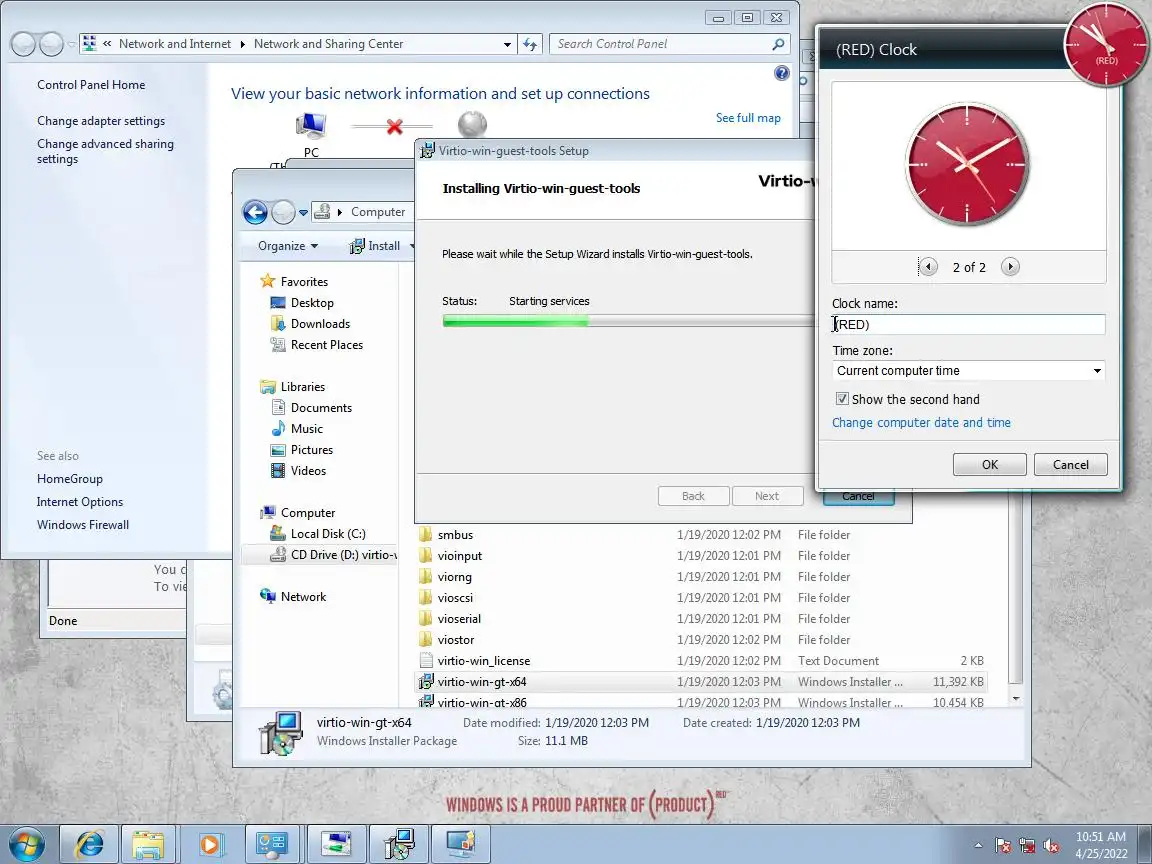
Task: Open the Organize menu in Explorer
Action: pyautogui.click(x=288, y=246)
